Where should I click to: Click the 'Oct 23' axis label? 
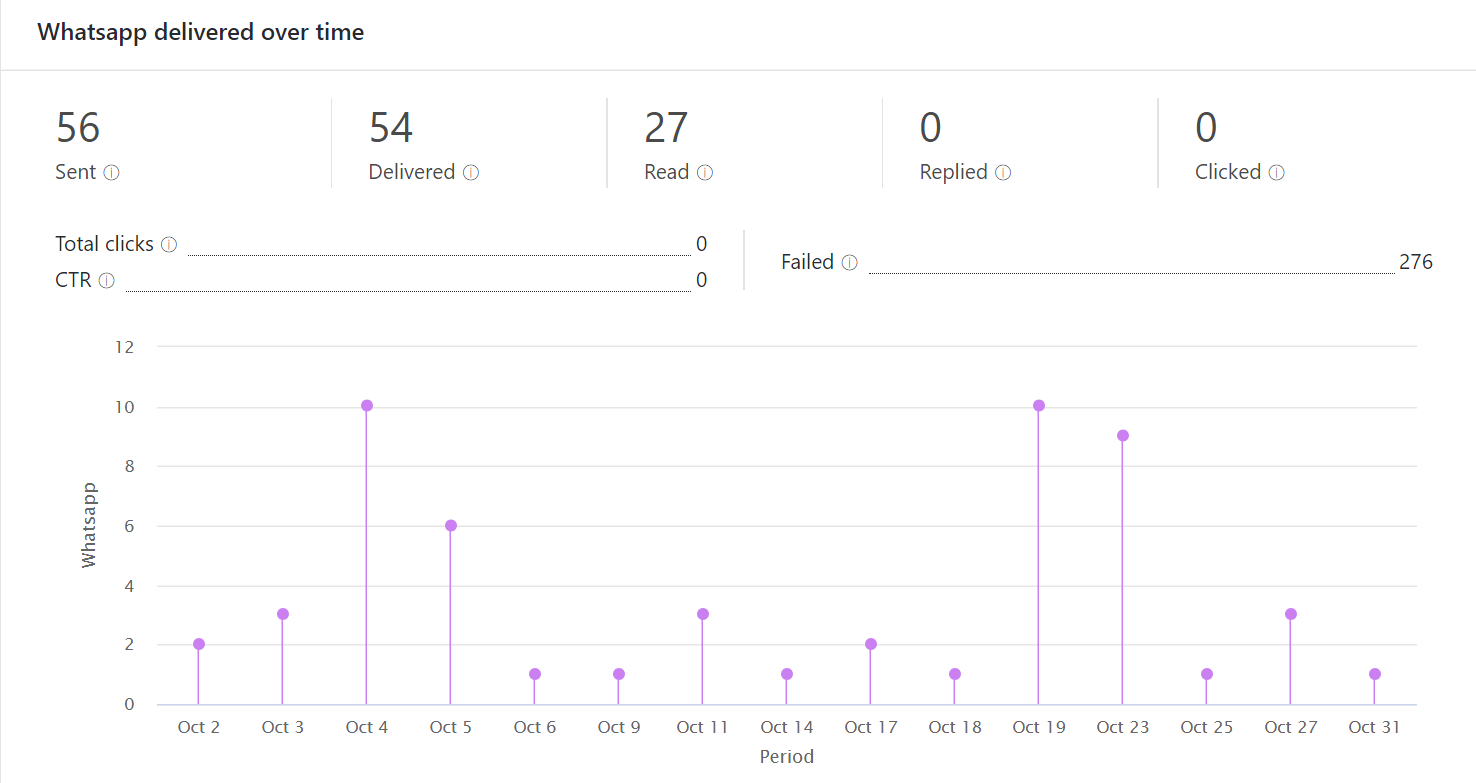1123,727
